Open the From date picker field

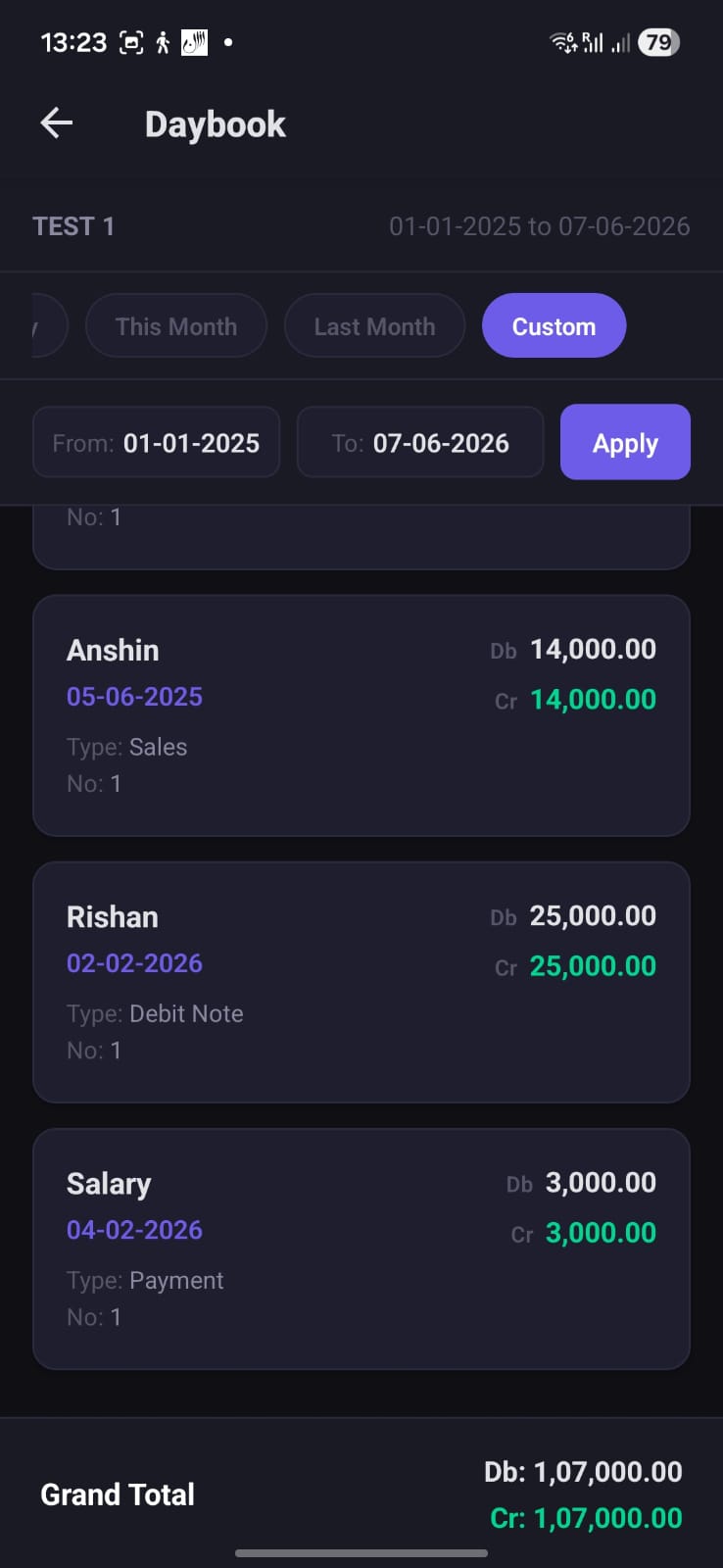[157, 442]
